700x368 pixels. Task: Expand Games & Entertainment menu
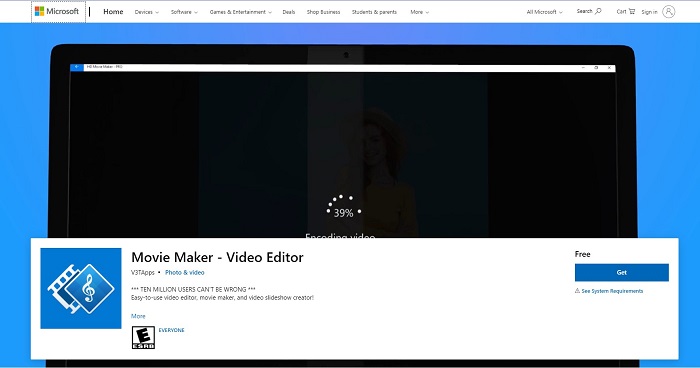tap(241, 12)
